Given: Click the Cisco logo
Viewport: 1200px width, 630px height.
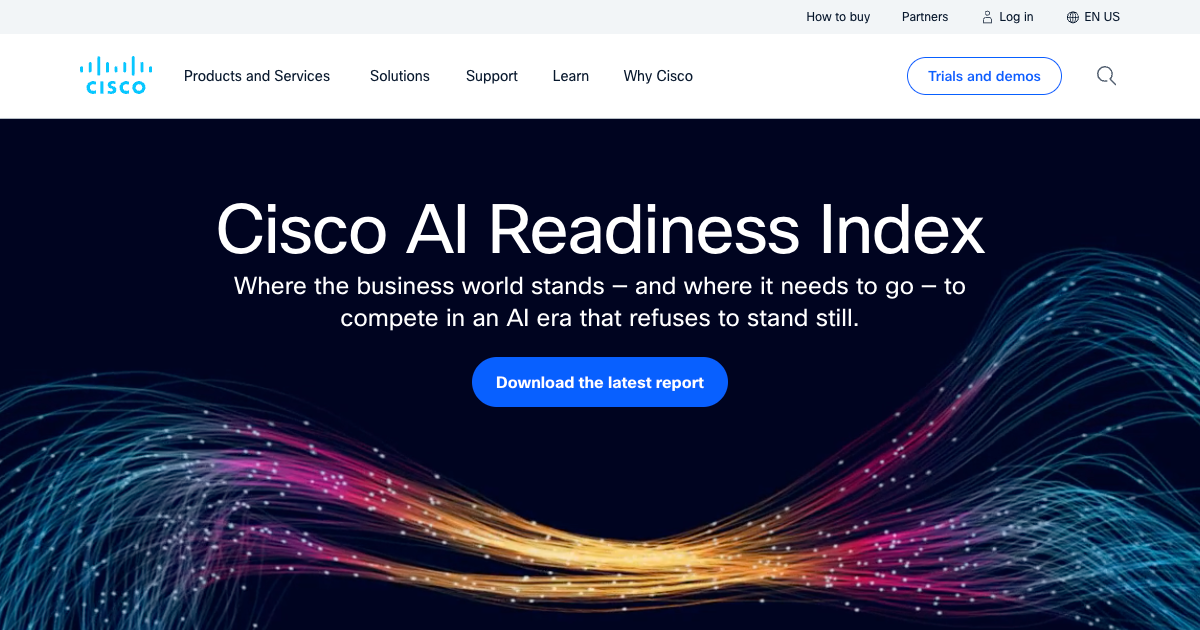Looking at the screenshot, I should coord(116,76).
